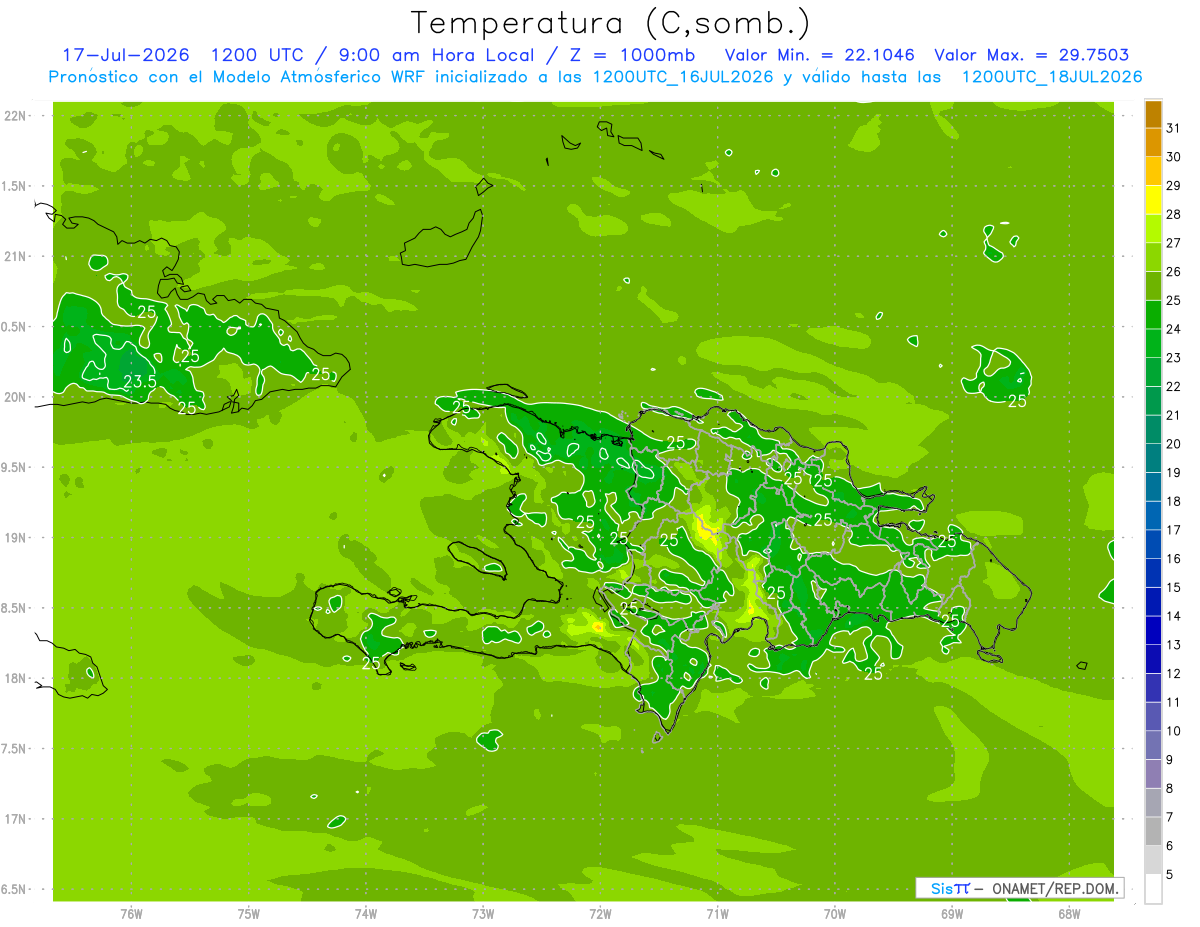1200x927 pixels.
Task: Click the '74W' longitude axis label
Action: [x=366, y=913]
